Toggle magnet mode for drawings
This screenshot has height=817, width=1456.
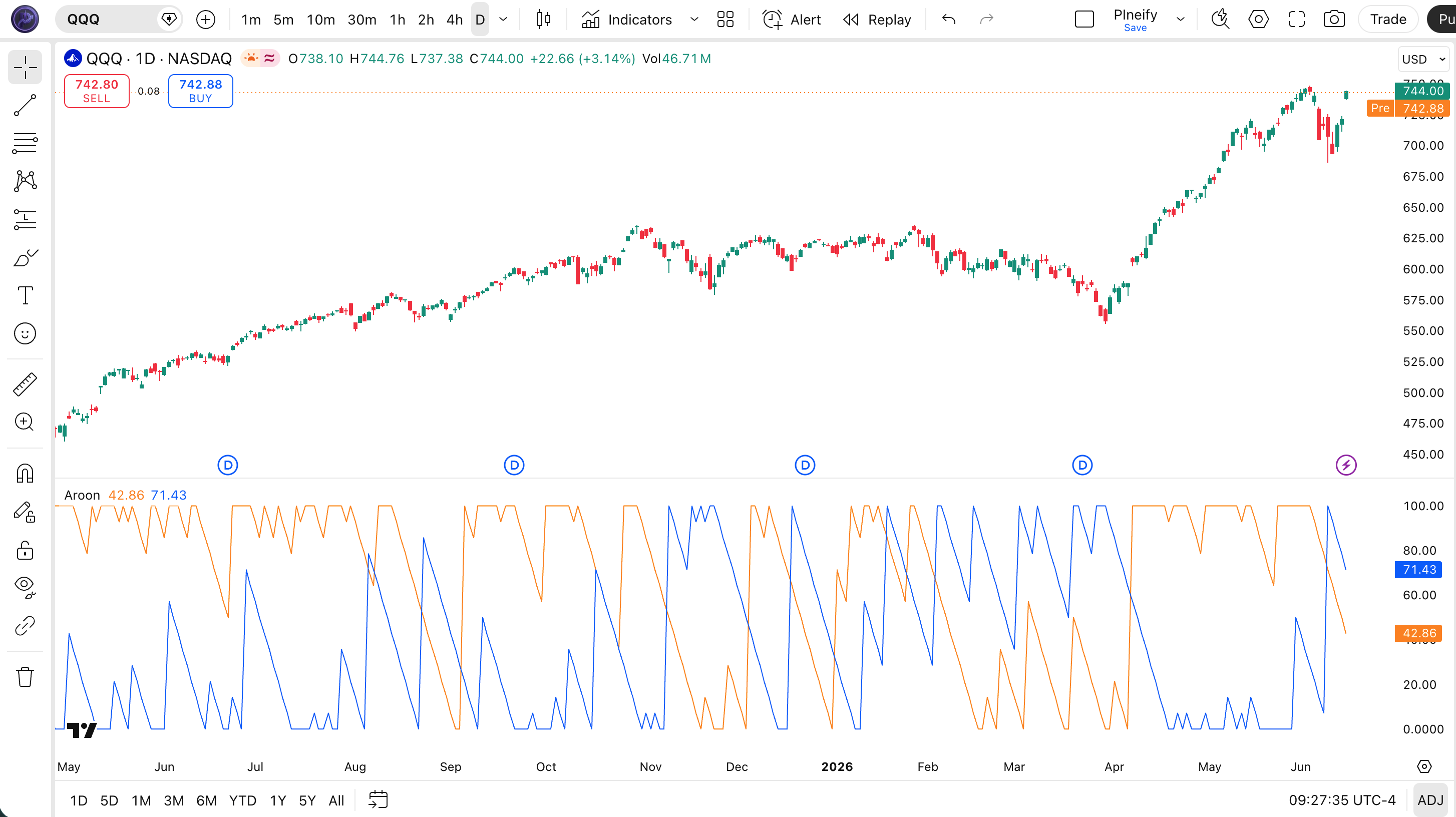[x=25, y=474]
